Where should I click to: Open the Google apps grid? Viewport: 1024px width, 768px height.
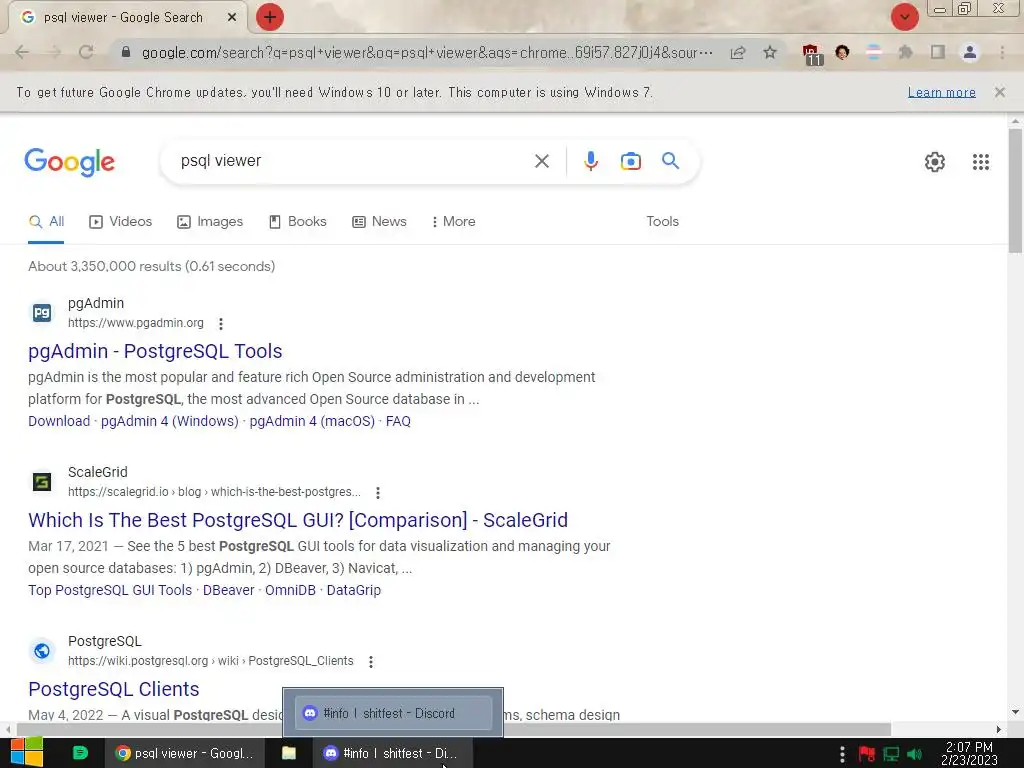tap(980, 161)
